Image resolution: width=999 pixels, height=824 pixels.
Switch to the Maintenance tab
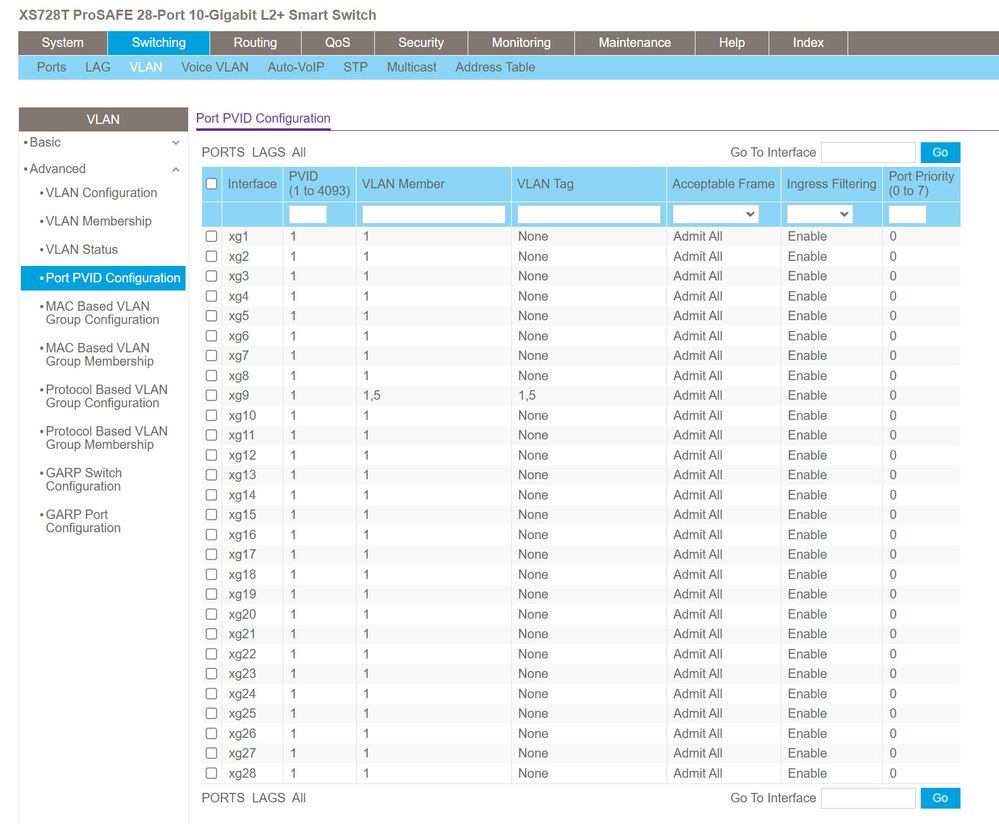click(x=635, y=43)
